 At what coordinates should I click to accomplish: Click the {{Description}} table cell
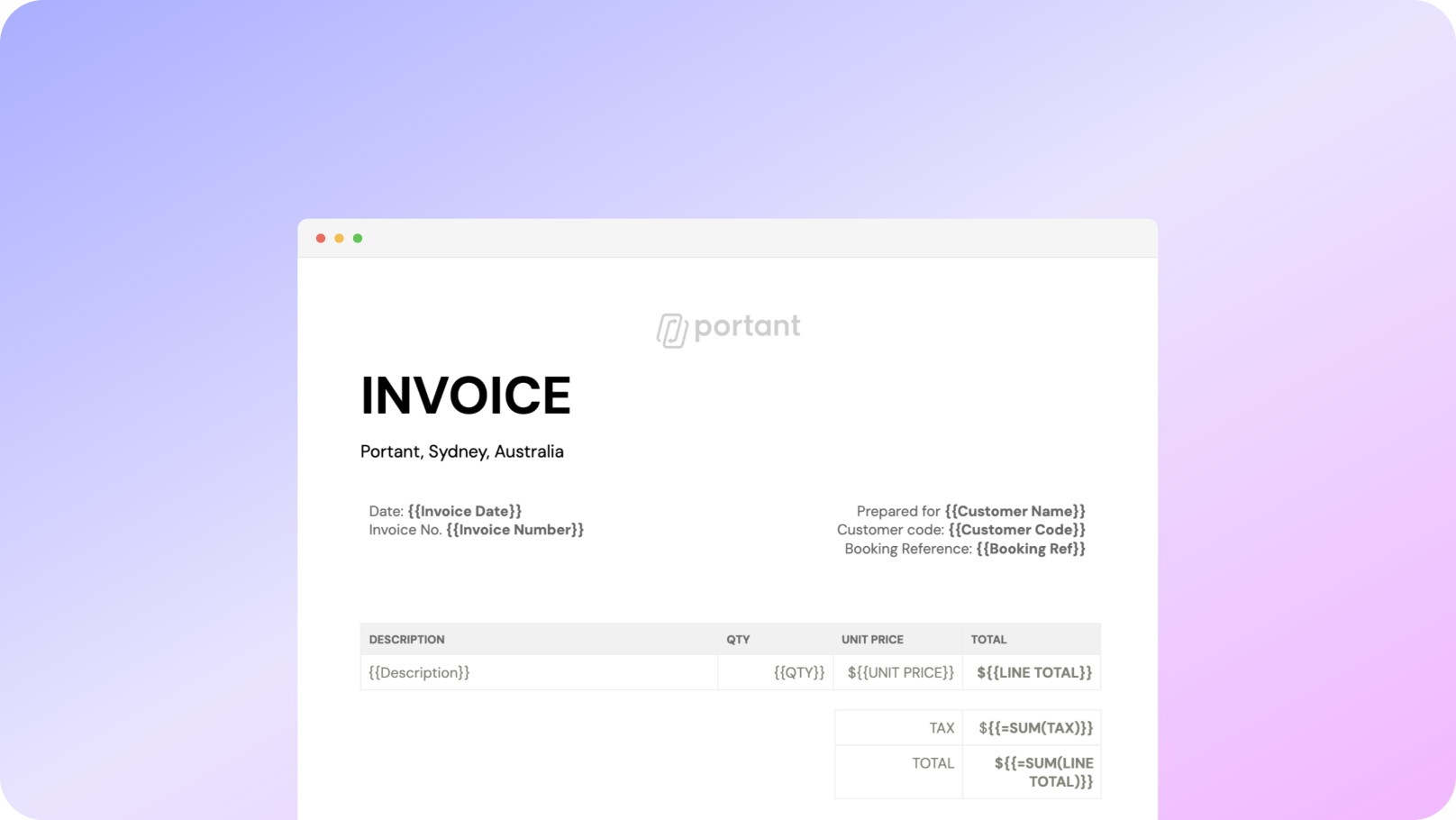tap(539, 672)
